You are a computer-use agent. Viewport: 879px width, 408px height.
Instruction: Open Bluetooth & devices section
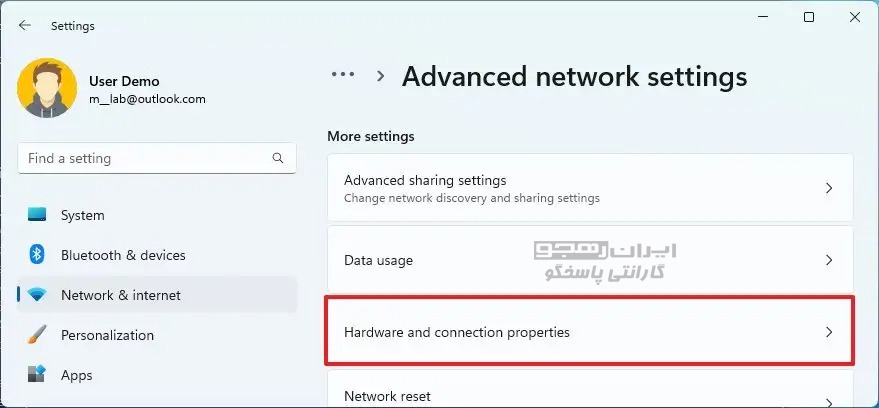tap(123, 255)
